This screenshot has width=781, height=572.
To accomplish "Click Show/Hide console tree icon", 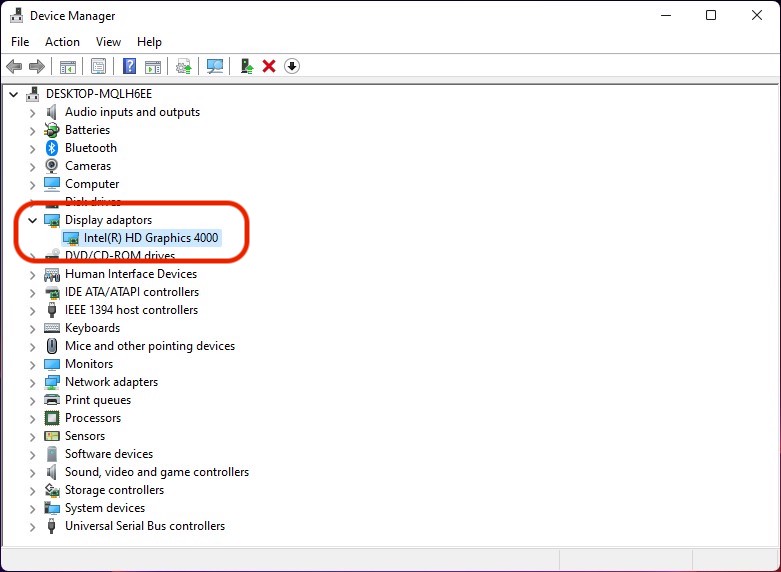I will [68, 66].
